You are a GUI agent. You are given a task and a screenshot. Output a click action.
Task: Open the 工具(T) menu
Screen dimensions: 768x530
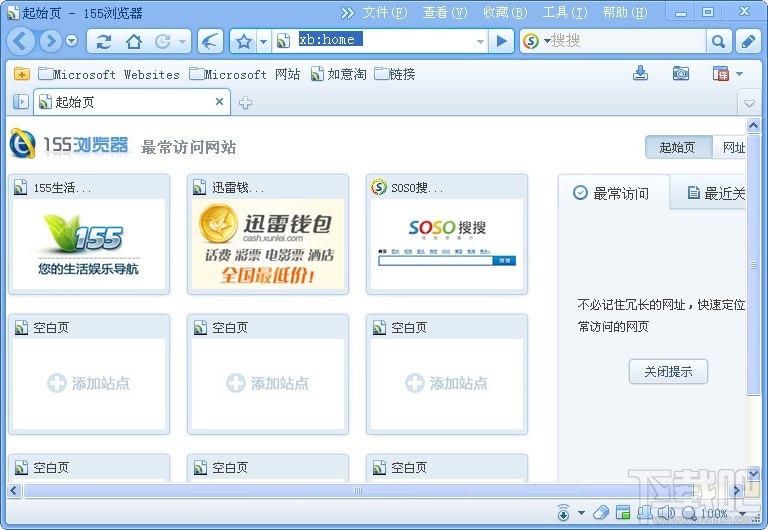(565, 12)
